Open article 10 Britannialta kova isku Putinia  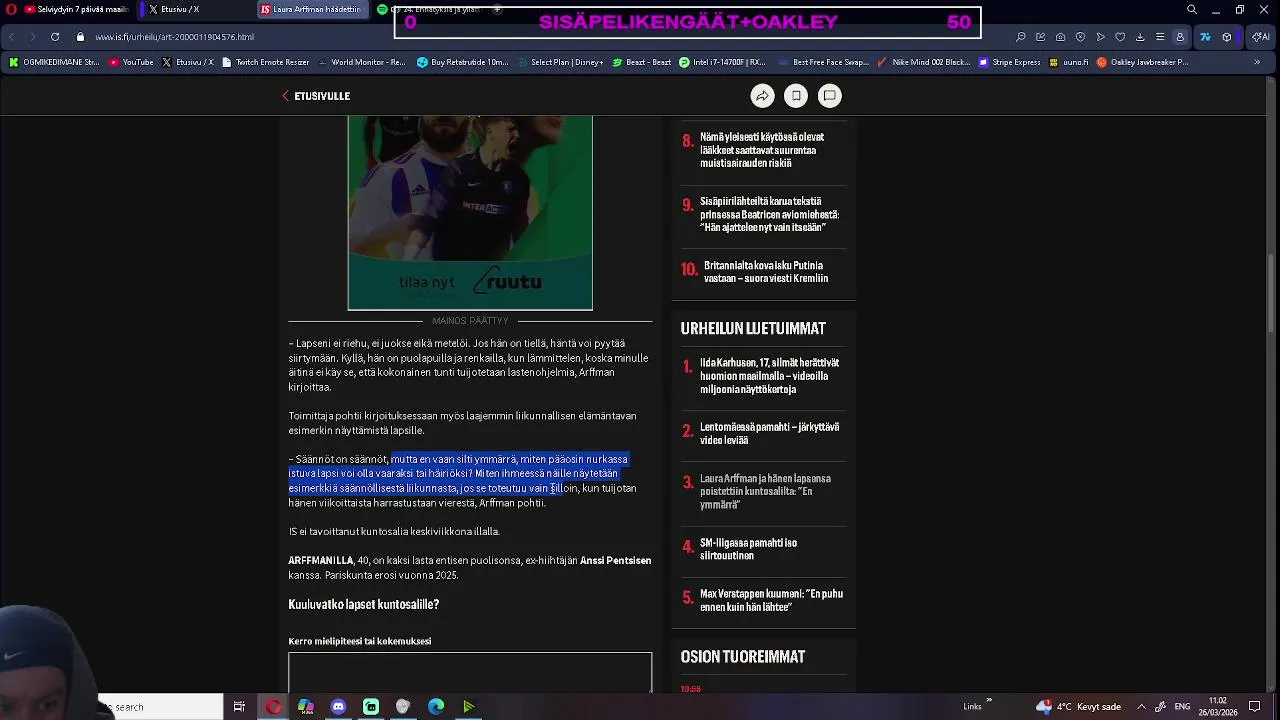coord(765,272)
